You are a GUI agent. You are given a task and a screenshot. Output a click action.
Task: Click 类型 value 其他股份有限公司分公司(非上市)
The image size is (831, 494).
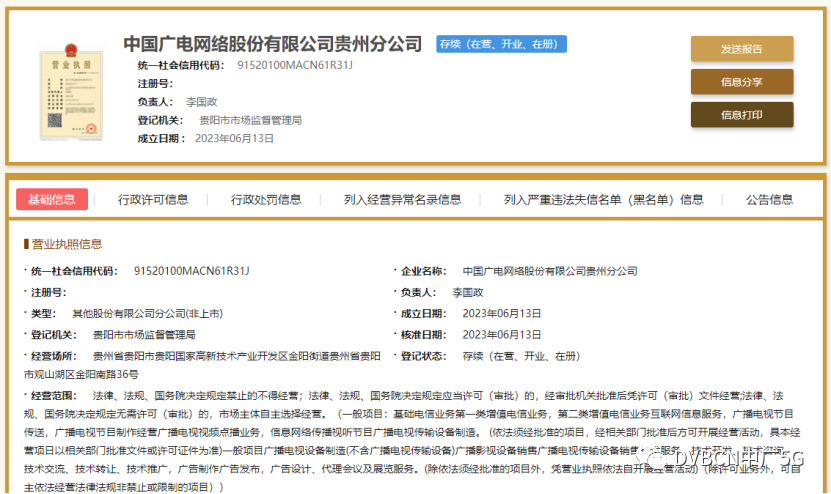click(x=147, y=313)
